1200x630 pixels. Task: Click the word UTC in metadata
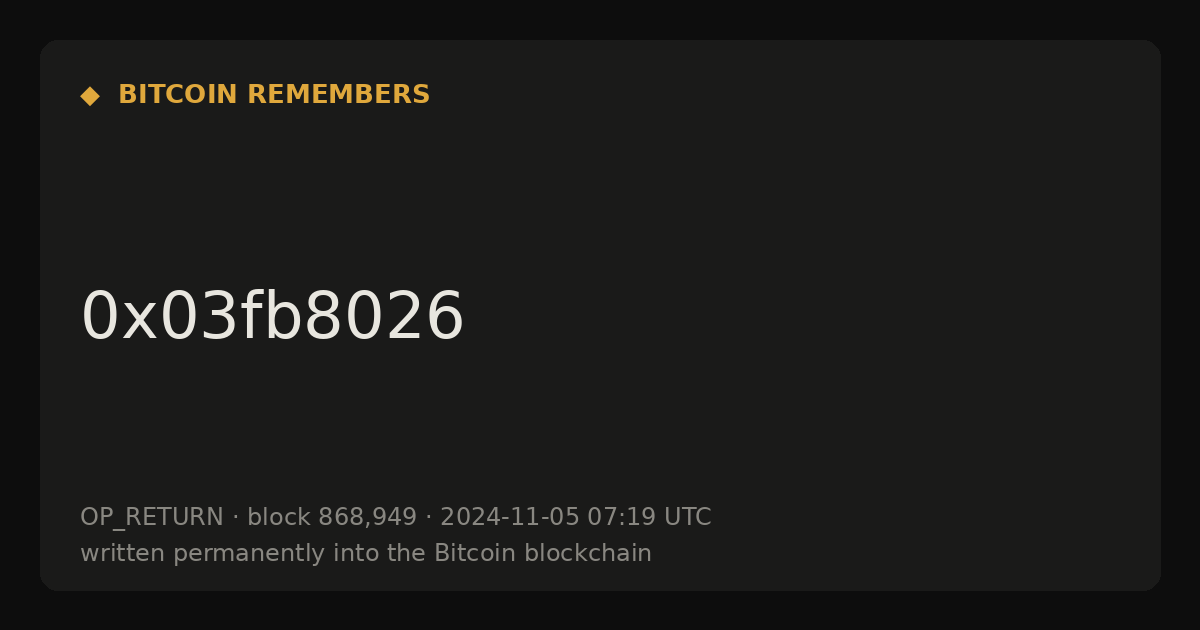tap(688, 518)
